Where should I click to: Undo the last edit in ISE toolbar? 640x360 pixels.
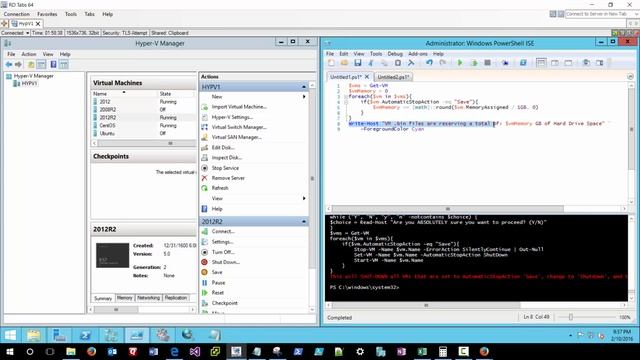tap(429, 63)
